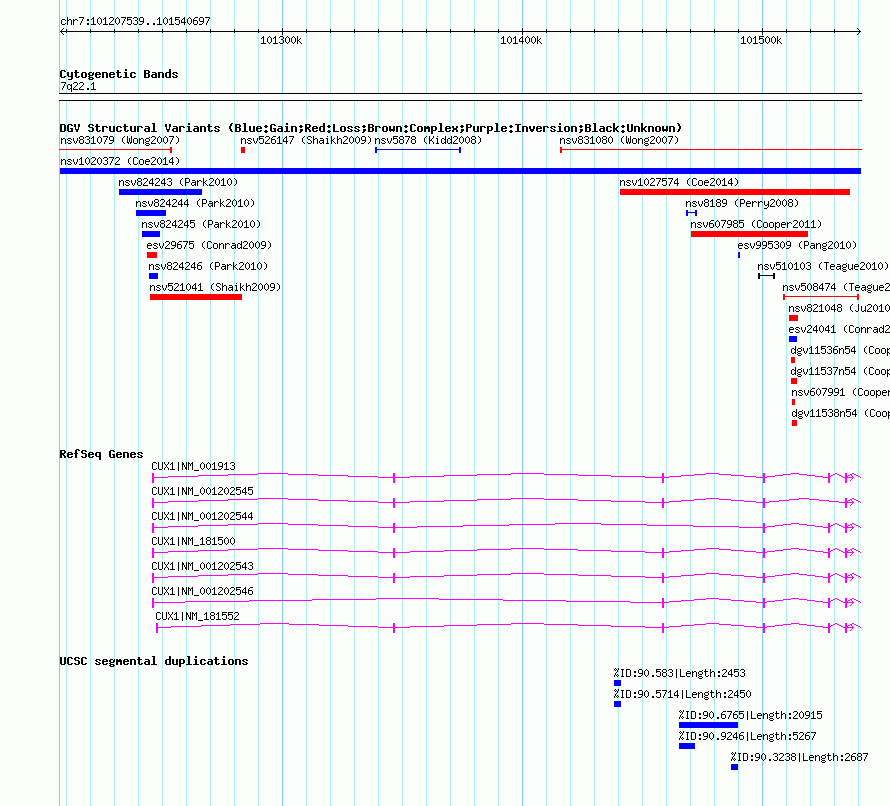Click the UCSC segmental duplications track title

click(x=154, y=661)
